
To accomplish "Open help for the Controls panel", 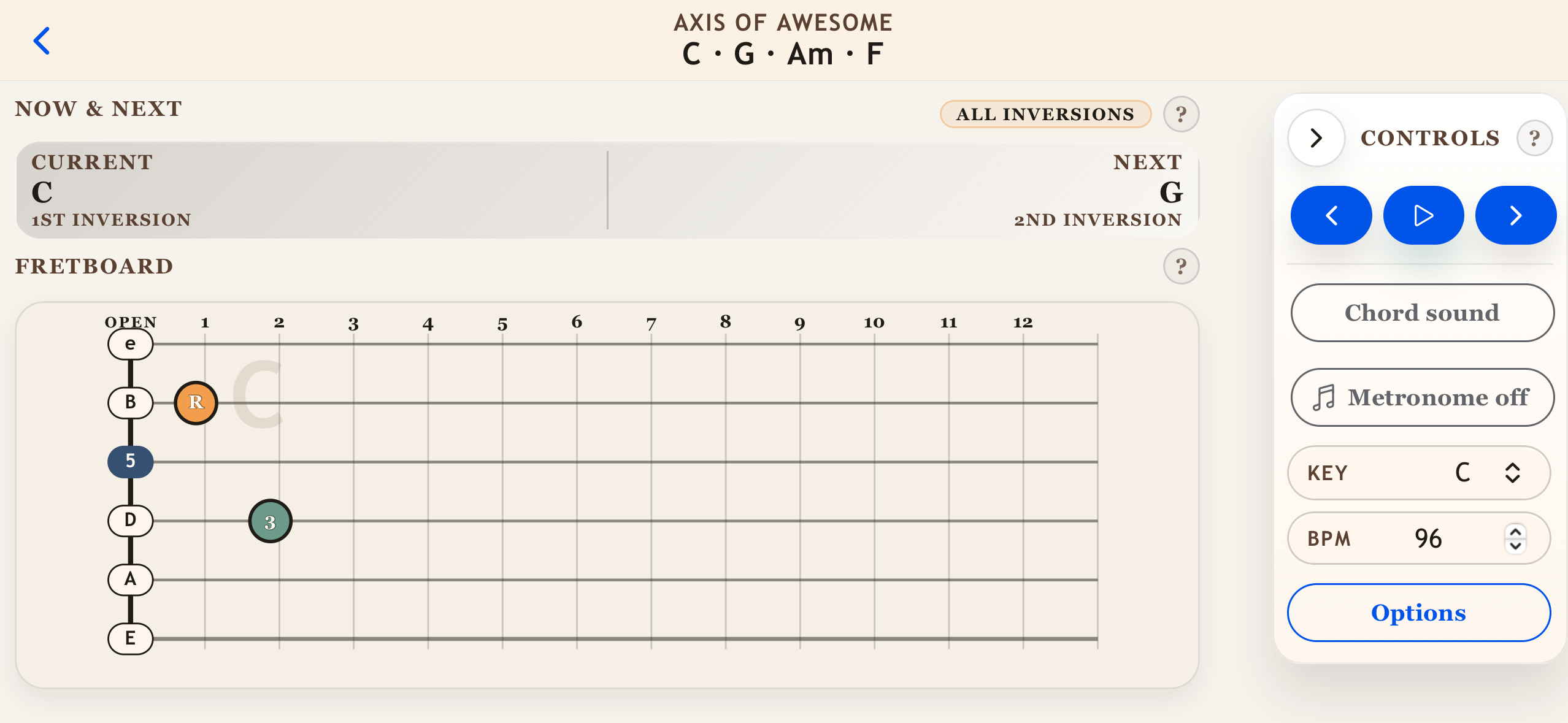I will click(1534, 139).
